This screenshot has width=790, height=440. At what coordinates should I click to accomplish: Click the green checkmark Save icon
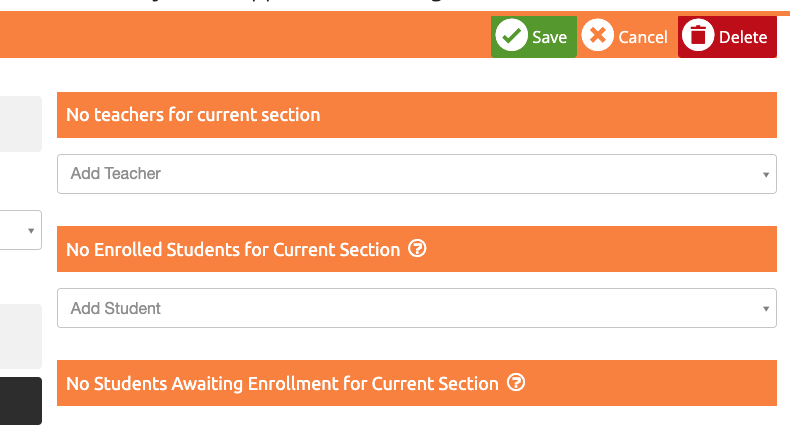pos(511,35)
